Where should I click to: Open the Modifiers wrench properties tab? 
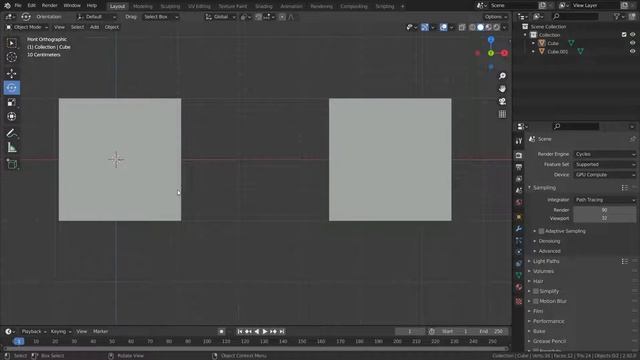click(x=519, y=229)
